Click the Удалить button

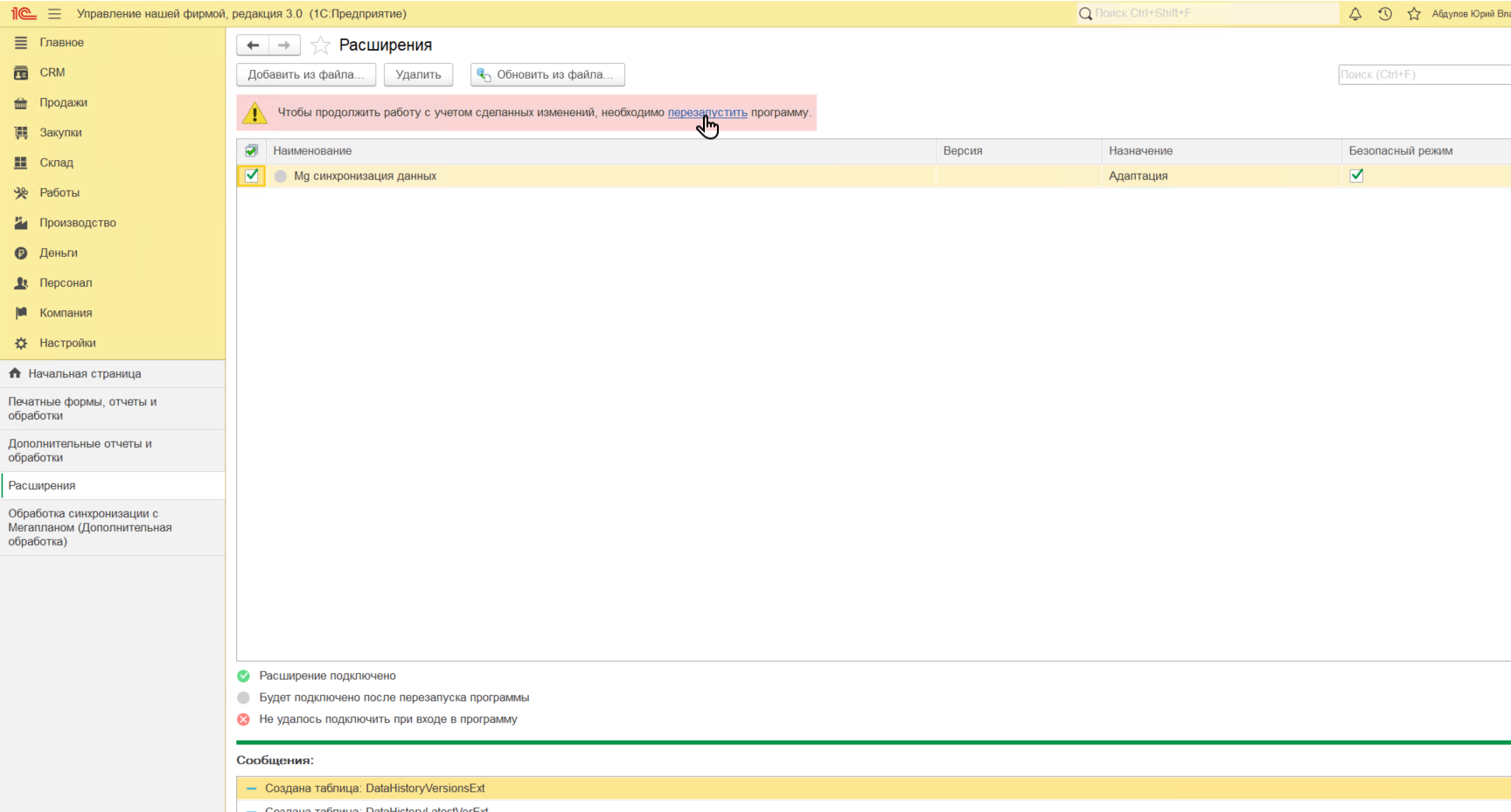click(x=418, y=75)
